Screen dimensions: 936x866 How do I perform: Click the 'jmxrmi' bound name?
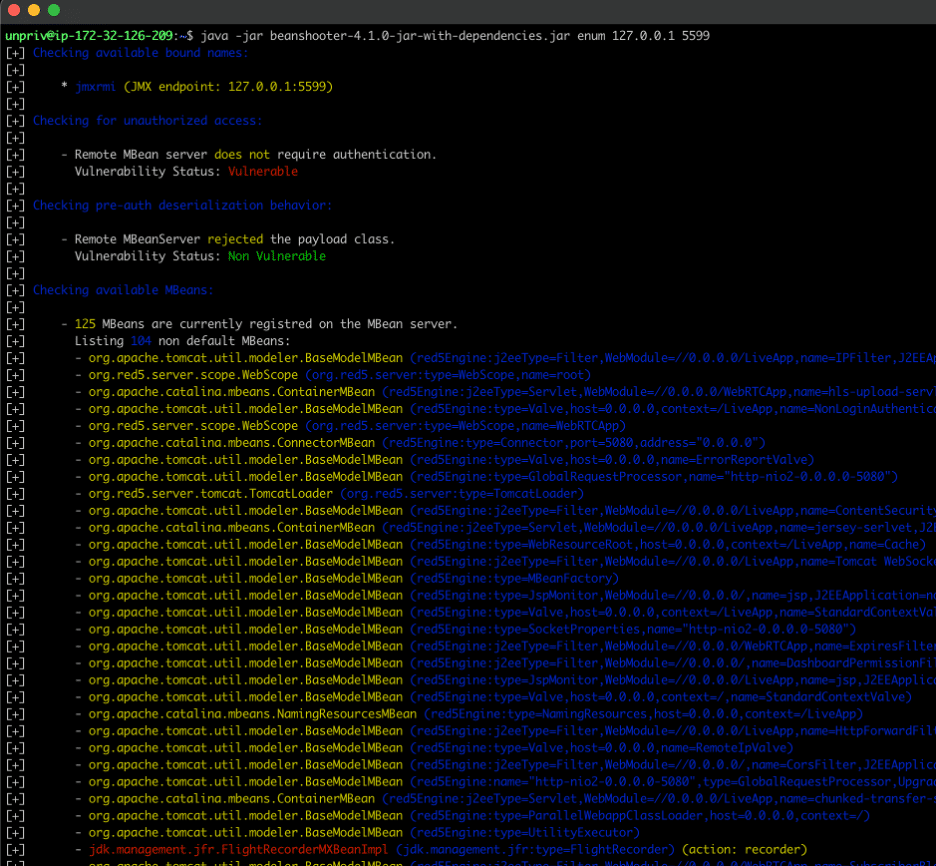point(96,87)
